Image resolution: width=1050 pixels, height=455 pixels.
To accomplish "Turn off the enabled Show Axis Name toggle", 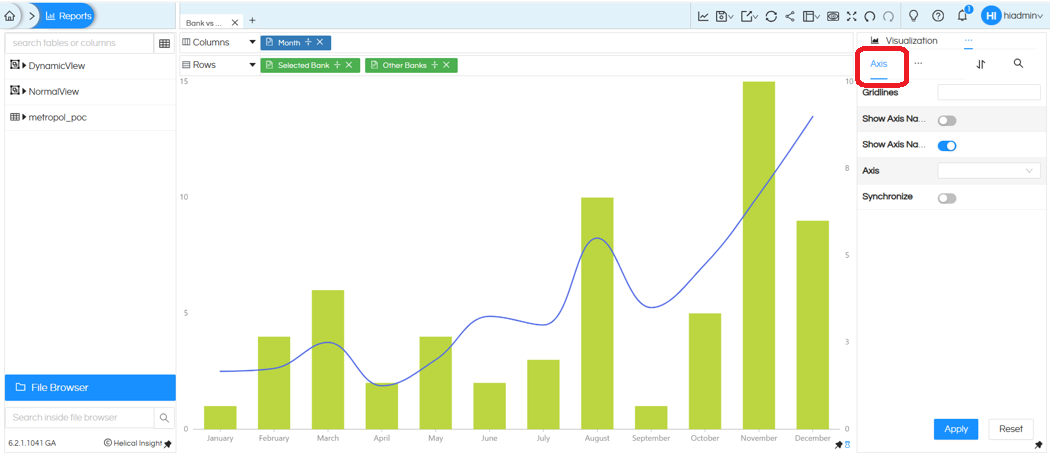I will [x=947, y=145].
